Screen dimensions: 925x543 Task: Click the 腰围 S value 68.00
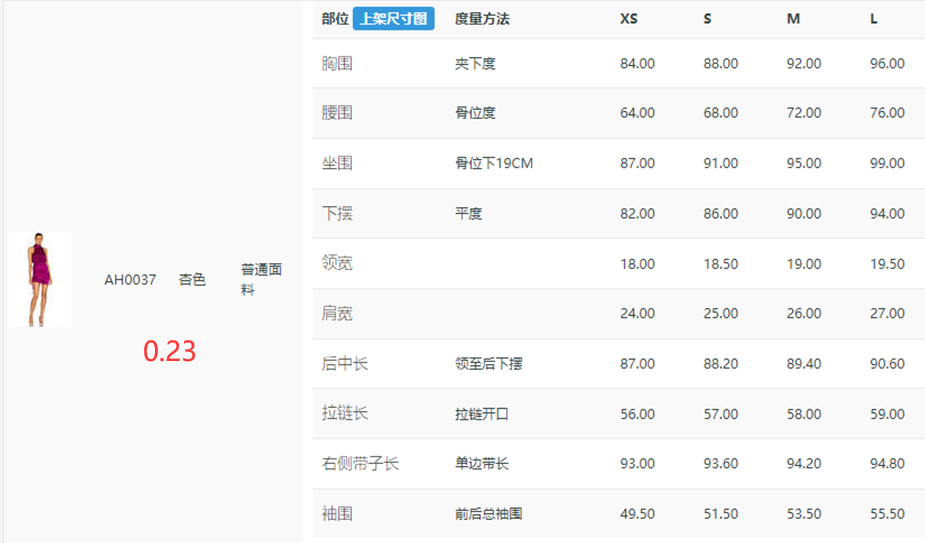point(720,113)
